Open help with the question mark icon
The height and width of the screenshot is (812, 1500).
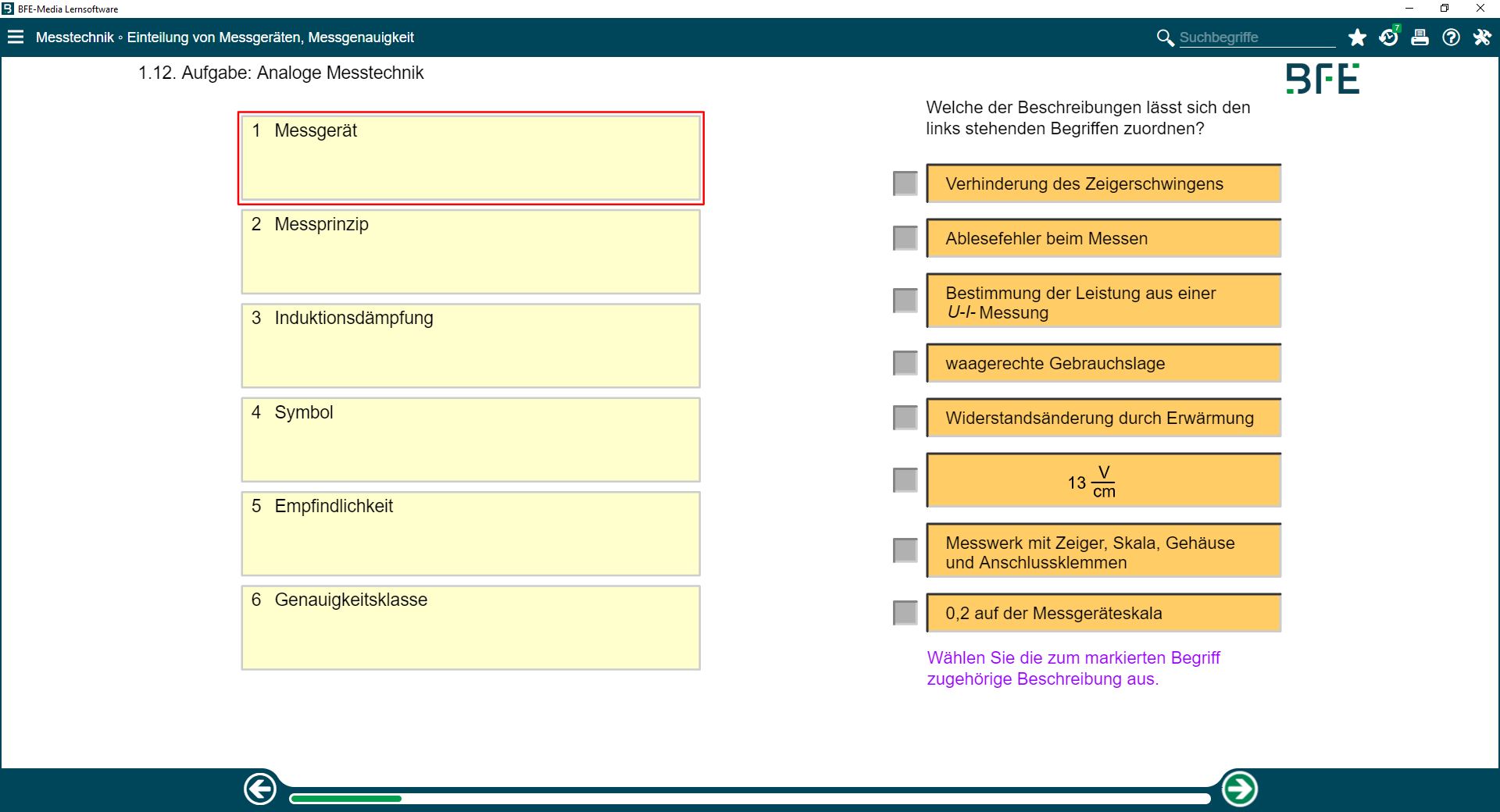point(1451,37)
